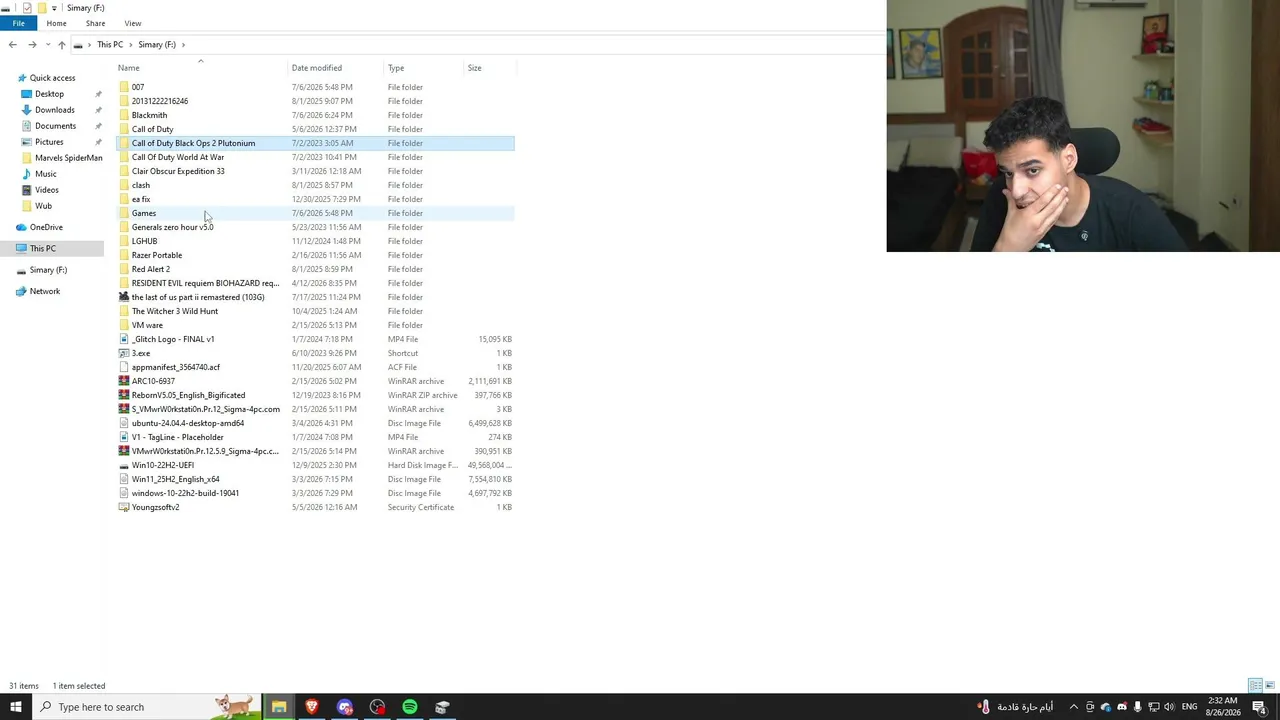Switch to the Home ribbon tab
The width and height of the screenshot is (1280, 720).
(56, 23)
